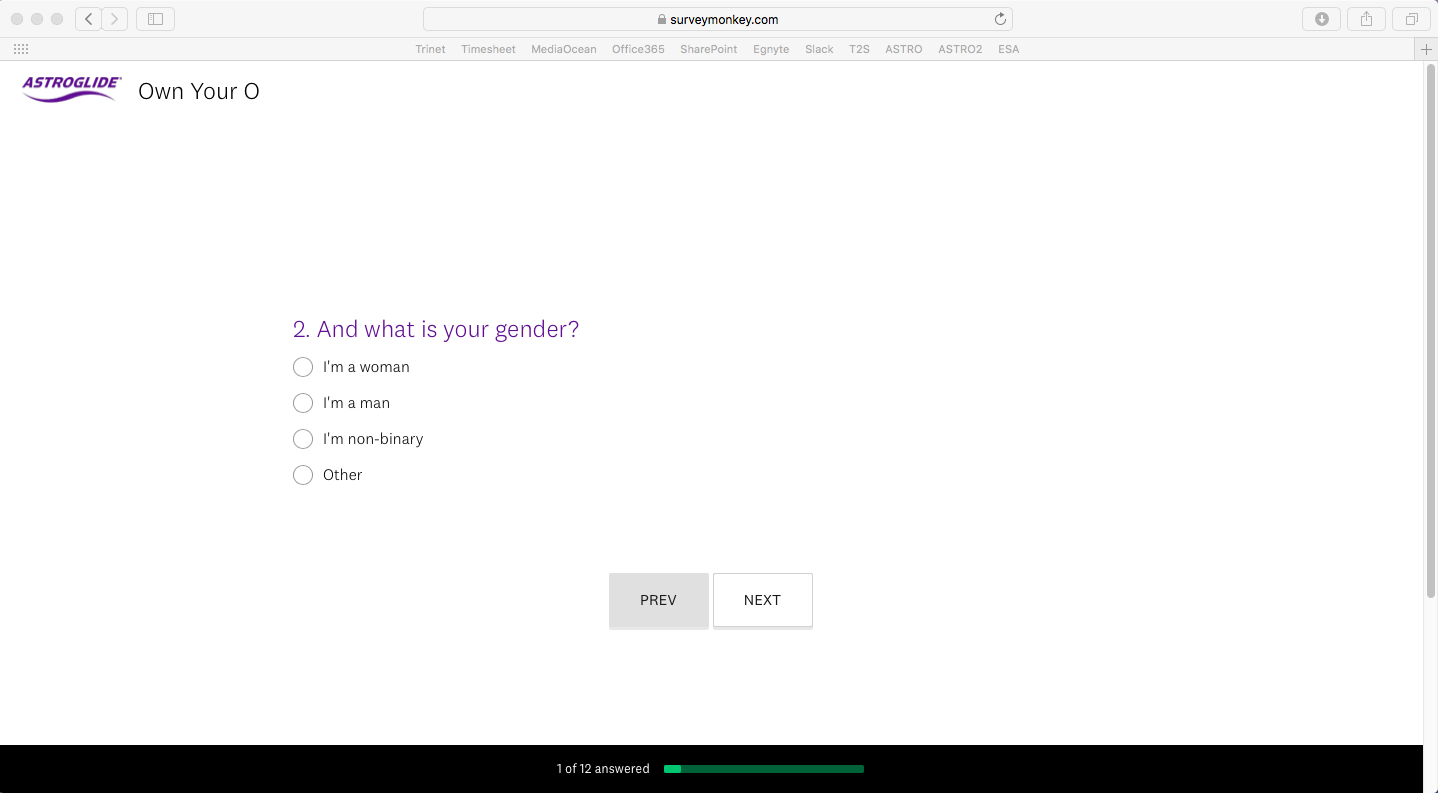This screenshot has height=793, width=1438.
Task: Click the "2. And what is your gender?" question
Action: [x=436, y=329]
